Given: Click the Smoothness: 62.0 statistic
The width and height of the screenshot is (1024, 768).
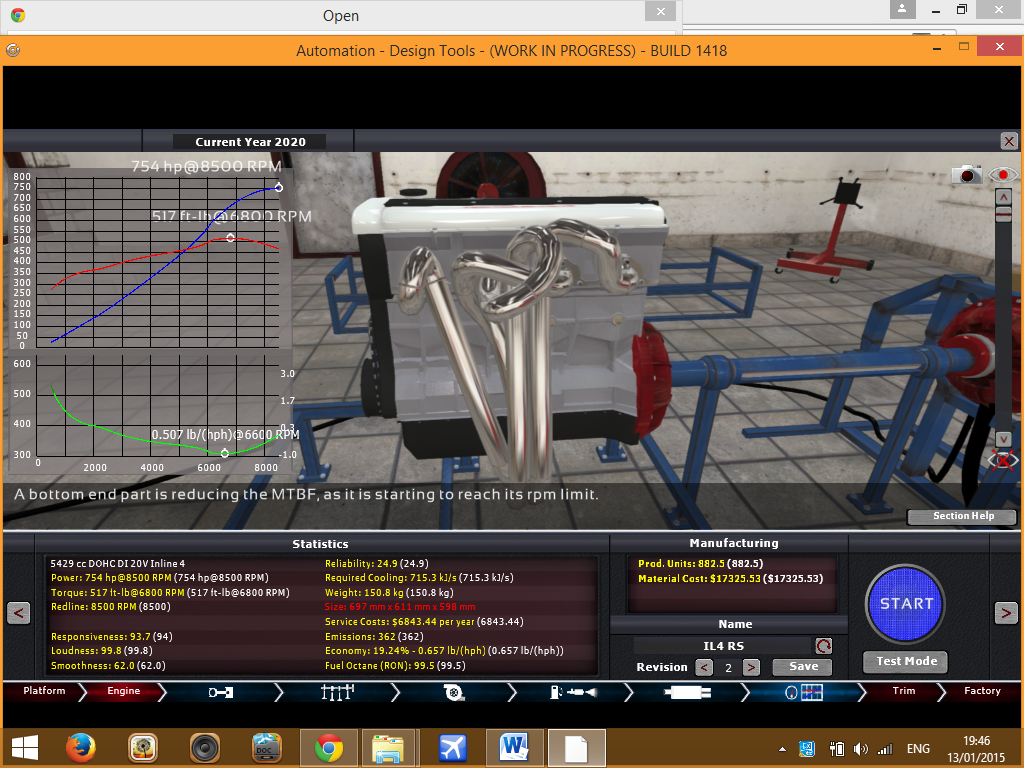Looking at the screenshot, I should 108,665.
